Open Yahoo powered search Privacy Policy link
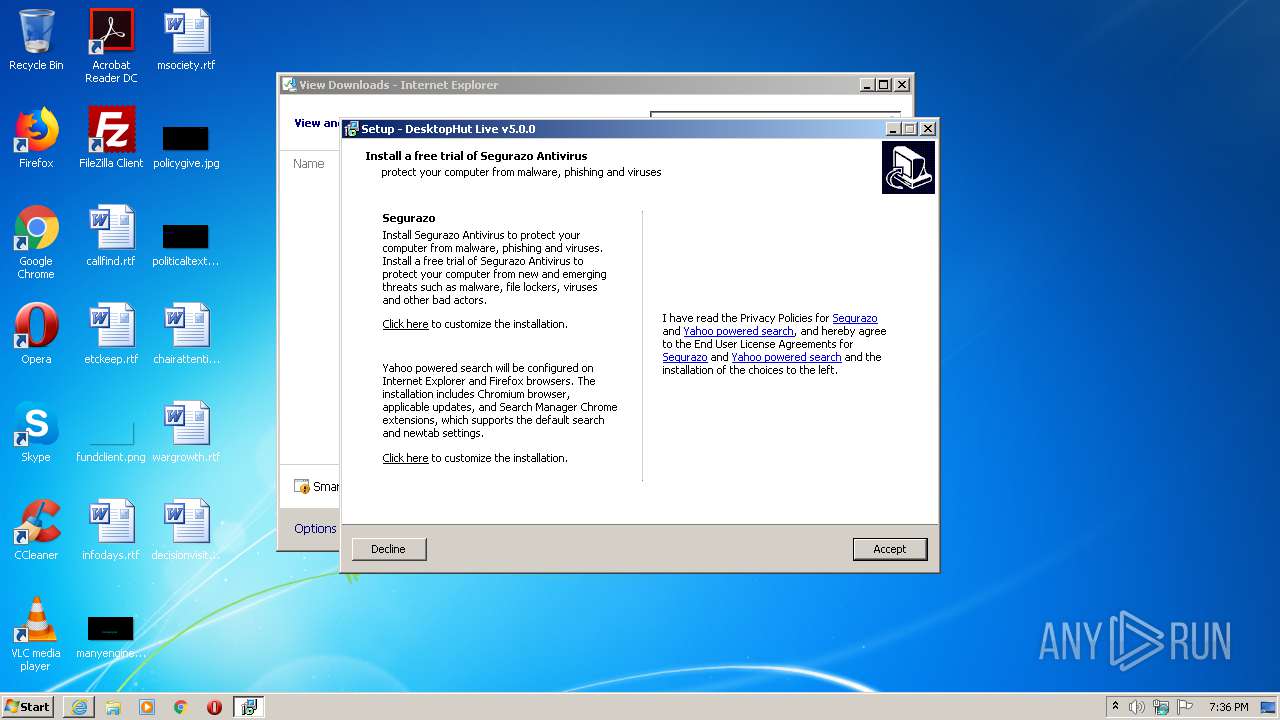Image resolution: width=1280 pixels, height=720 pixels. [x=739, y=331]
